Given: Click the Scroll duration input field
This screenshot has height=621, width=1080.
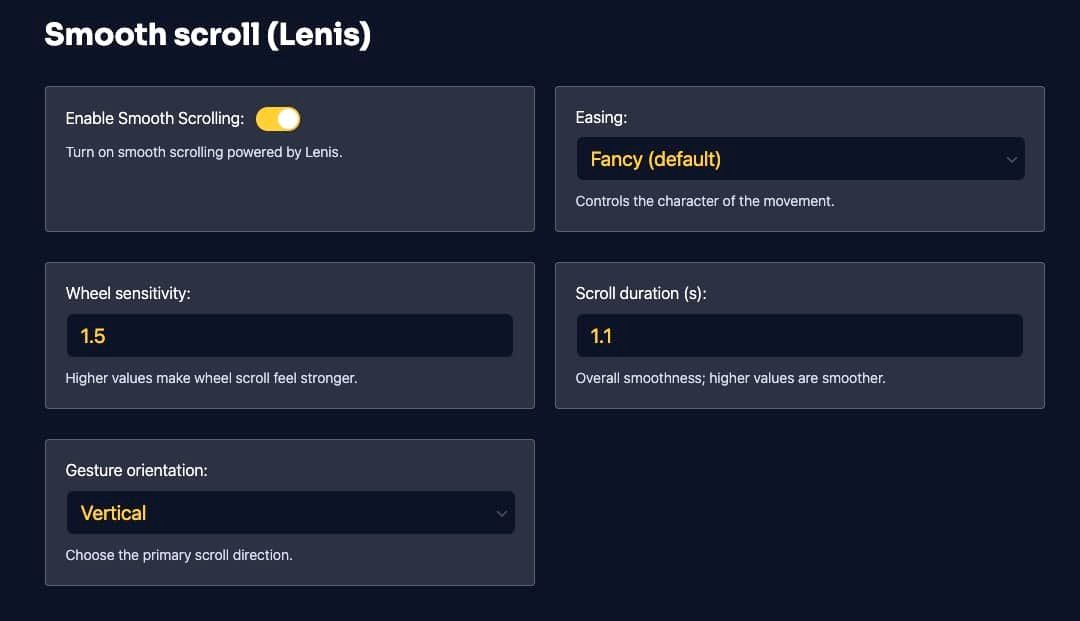Looking at the screenshot, I should 799,335.
